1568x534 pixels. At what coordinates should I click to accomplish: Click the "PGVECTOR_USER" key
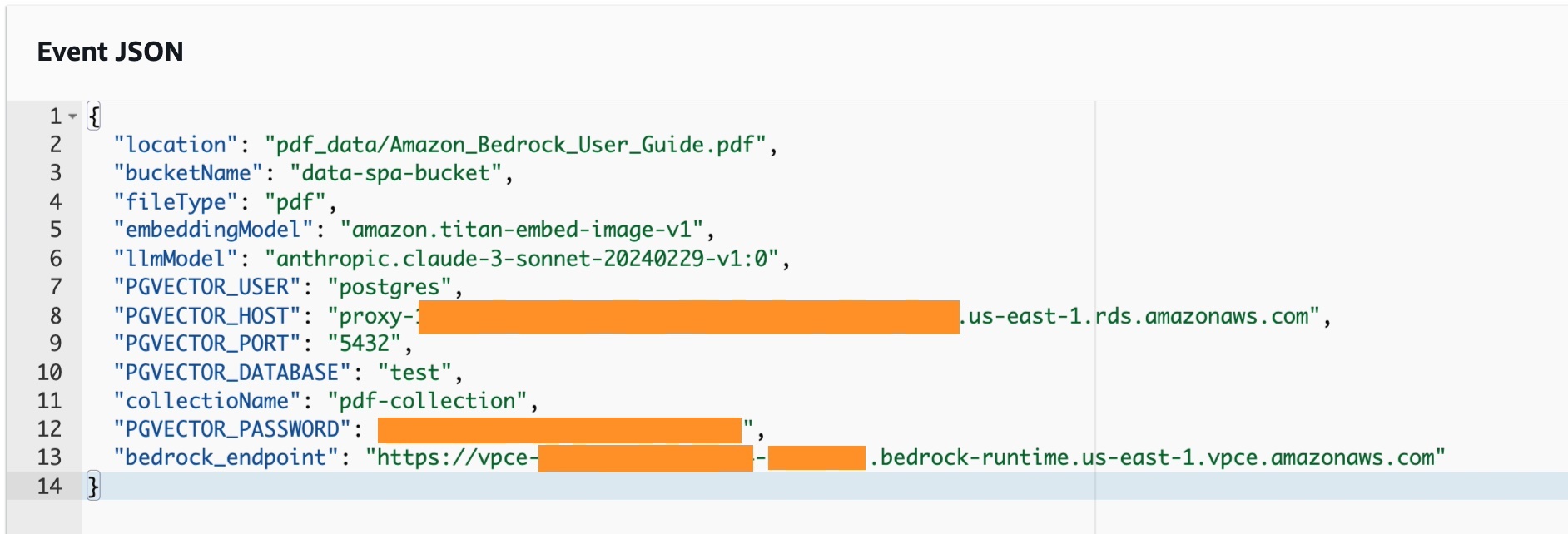coord(207,287)
